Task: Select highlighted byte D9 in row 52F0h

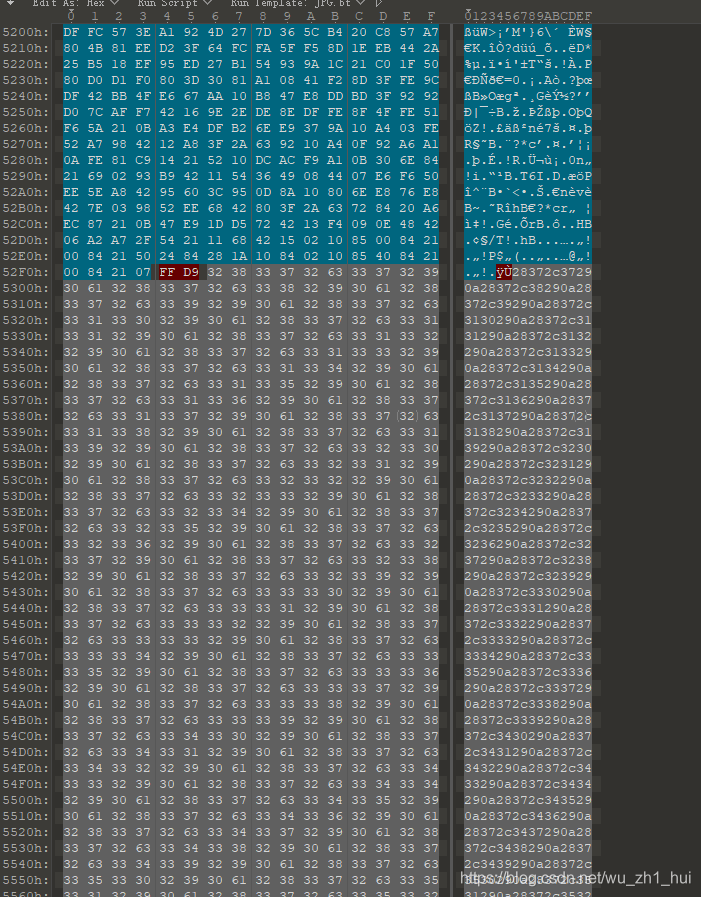Action: click(191, 272)
